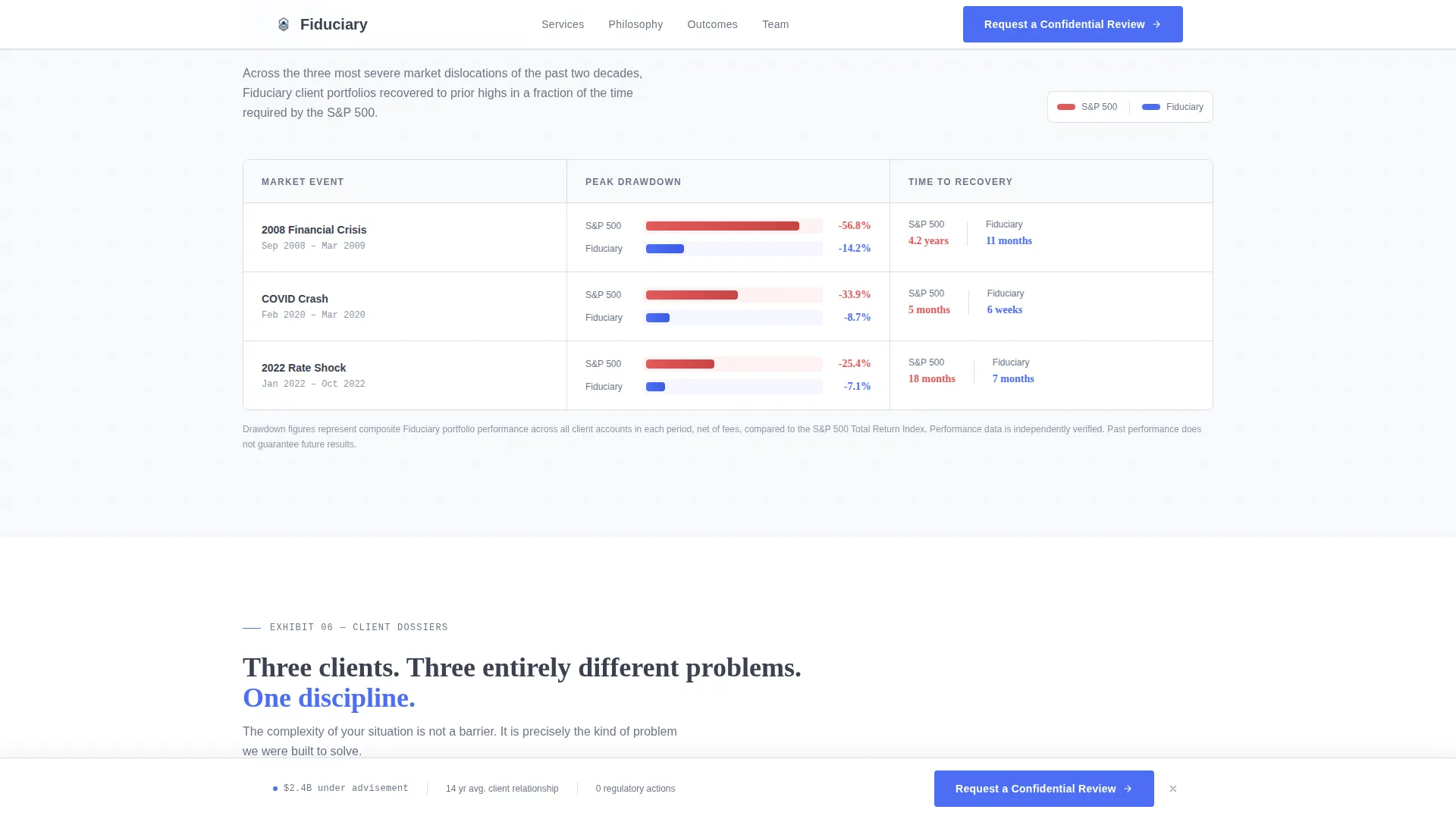
Task: Click the Peak Drawdown column header
Action: point(633,182)
